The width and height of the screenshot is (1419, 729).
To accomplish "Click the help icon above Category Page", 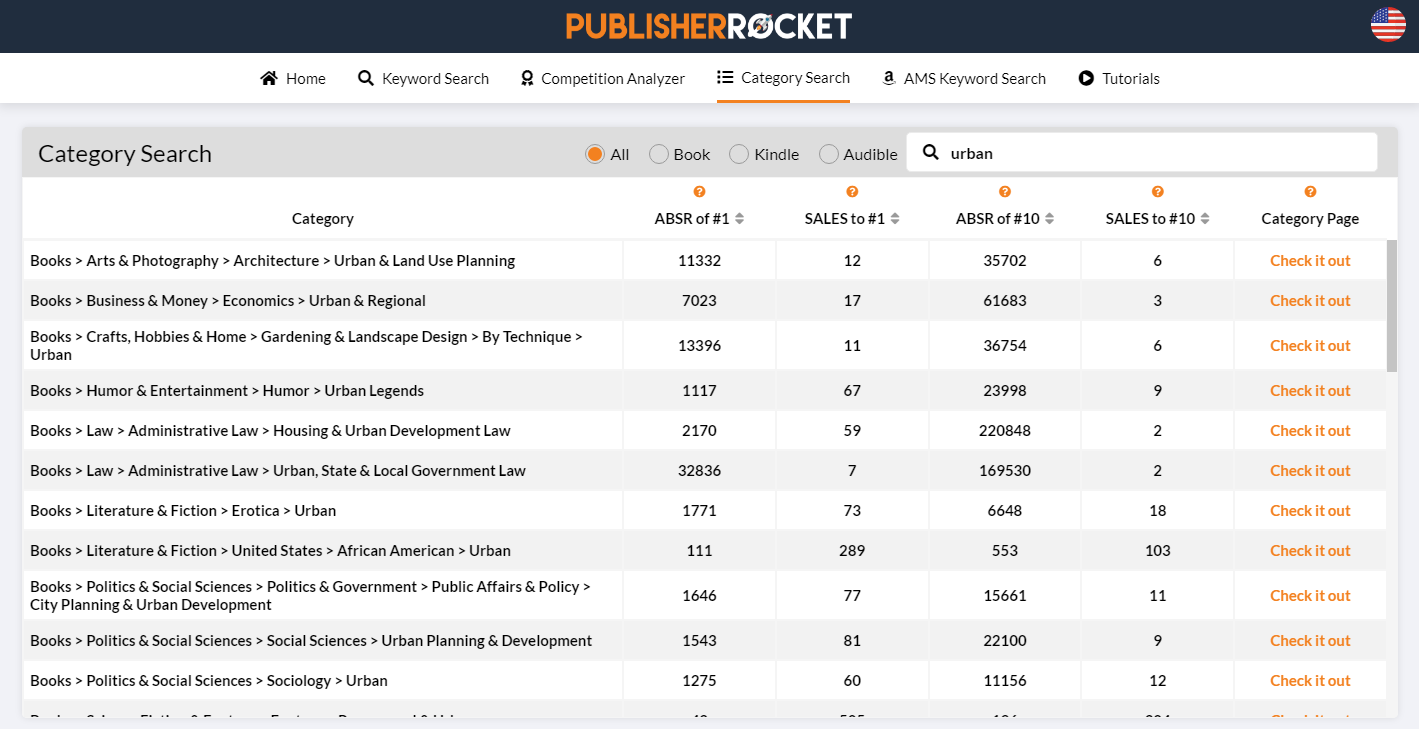I will point(1310,191).
